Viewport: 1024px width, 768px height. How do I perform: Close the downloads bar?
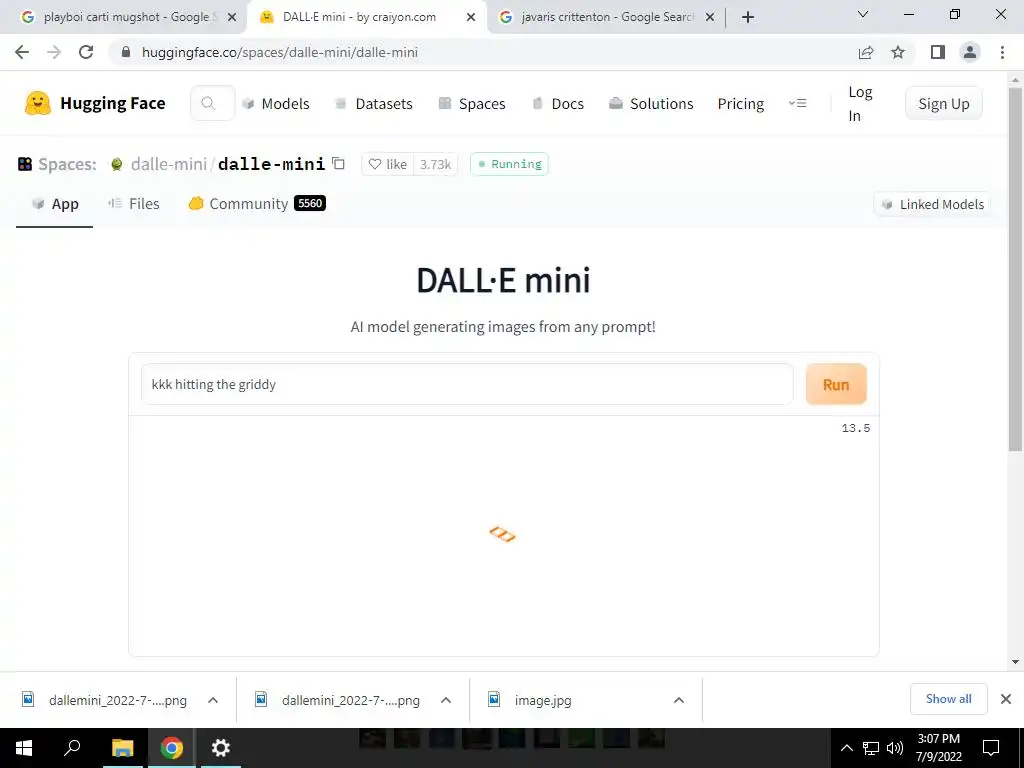pyautogui.click(x=1006, y=699)
